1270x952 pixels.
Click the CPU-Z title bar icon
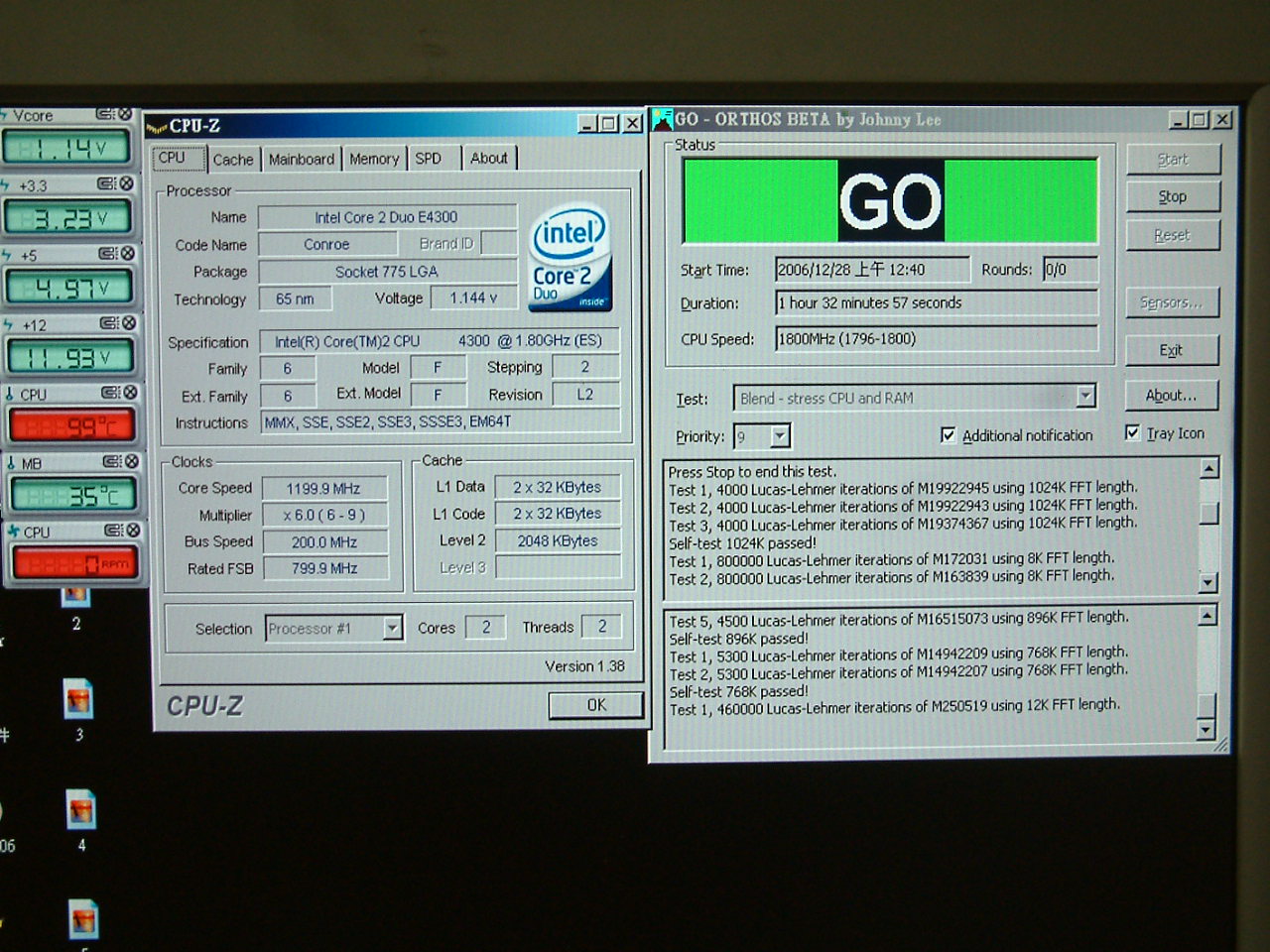pos(157,127)
